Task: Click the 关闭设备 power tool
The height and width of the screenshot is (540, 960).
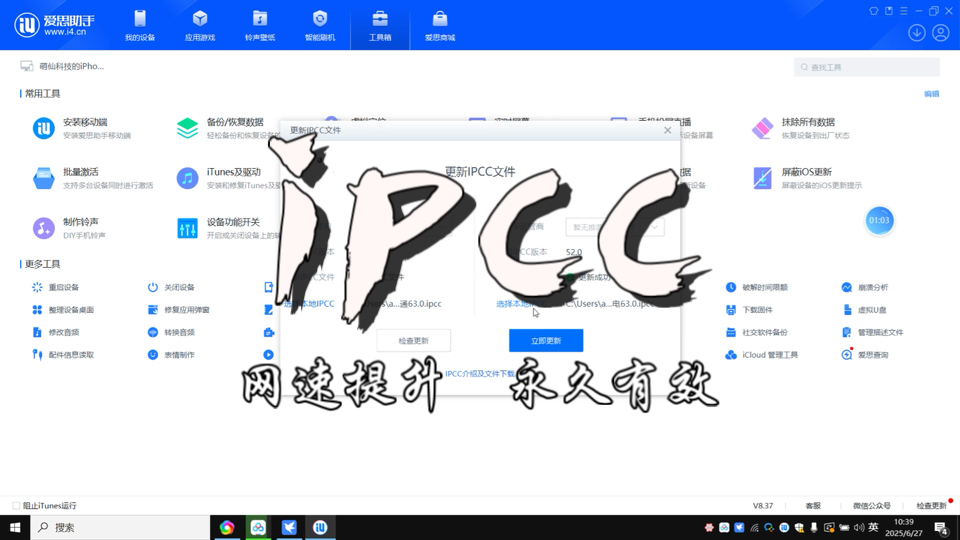Action: (171, 287)
